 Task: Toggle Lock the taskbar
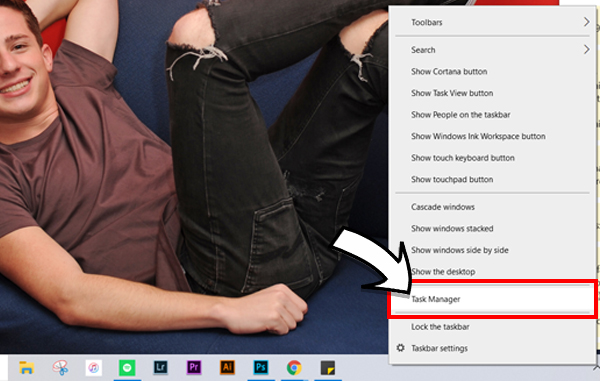point(492,327)
